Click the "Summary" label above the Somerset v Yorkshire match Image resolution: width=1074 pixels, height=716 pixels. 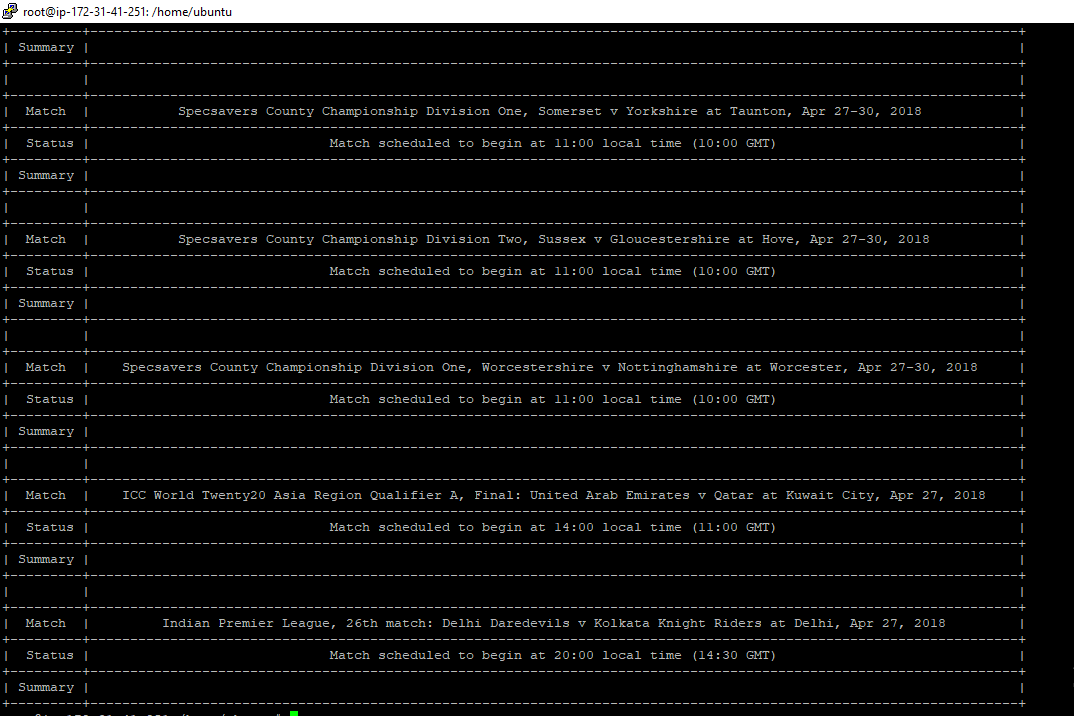(x=46, y=47)
